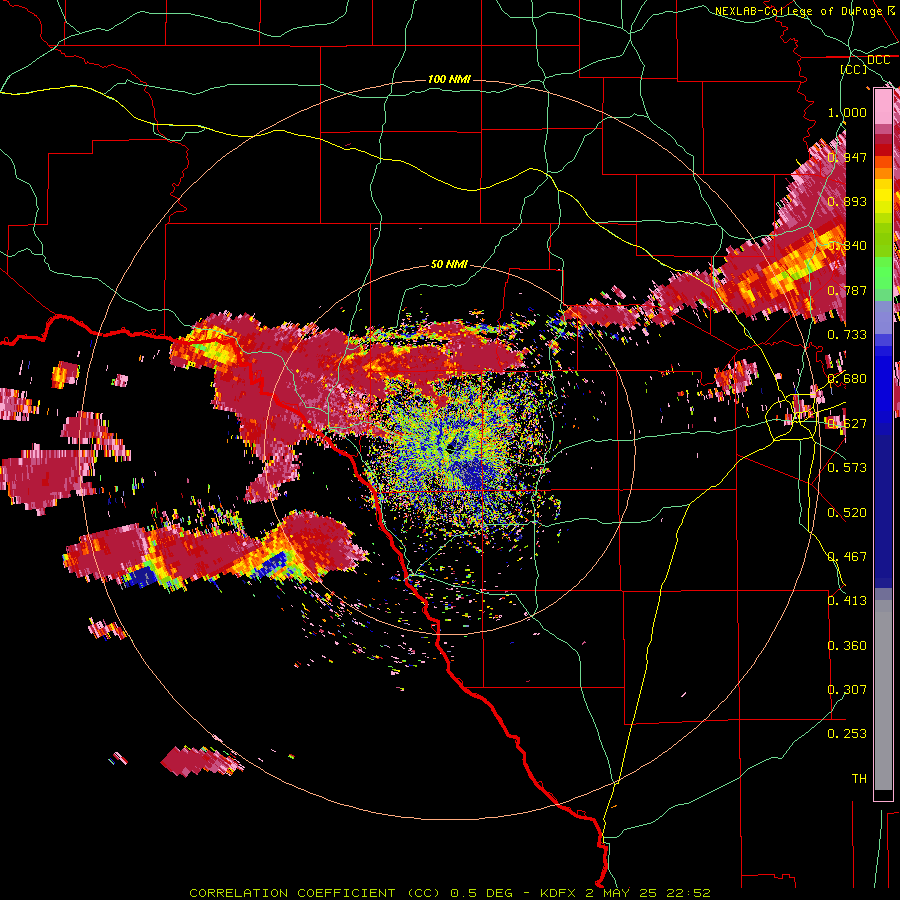Click the 0.947 legend value

[x=847, y=157]
